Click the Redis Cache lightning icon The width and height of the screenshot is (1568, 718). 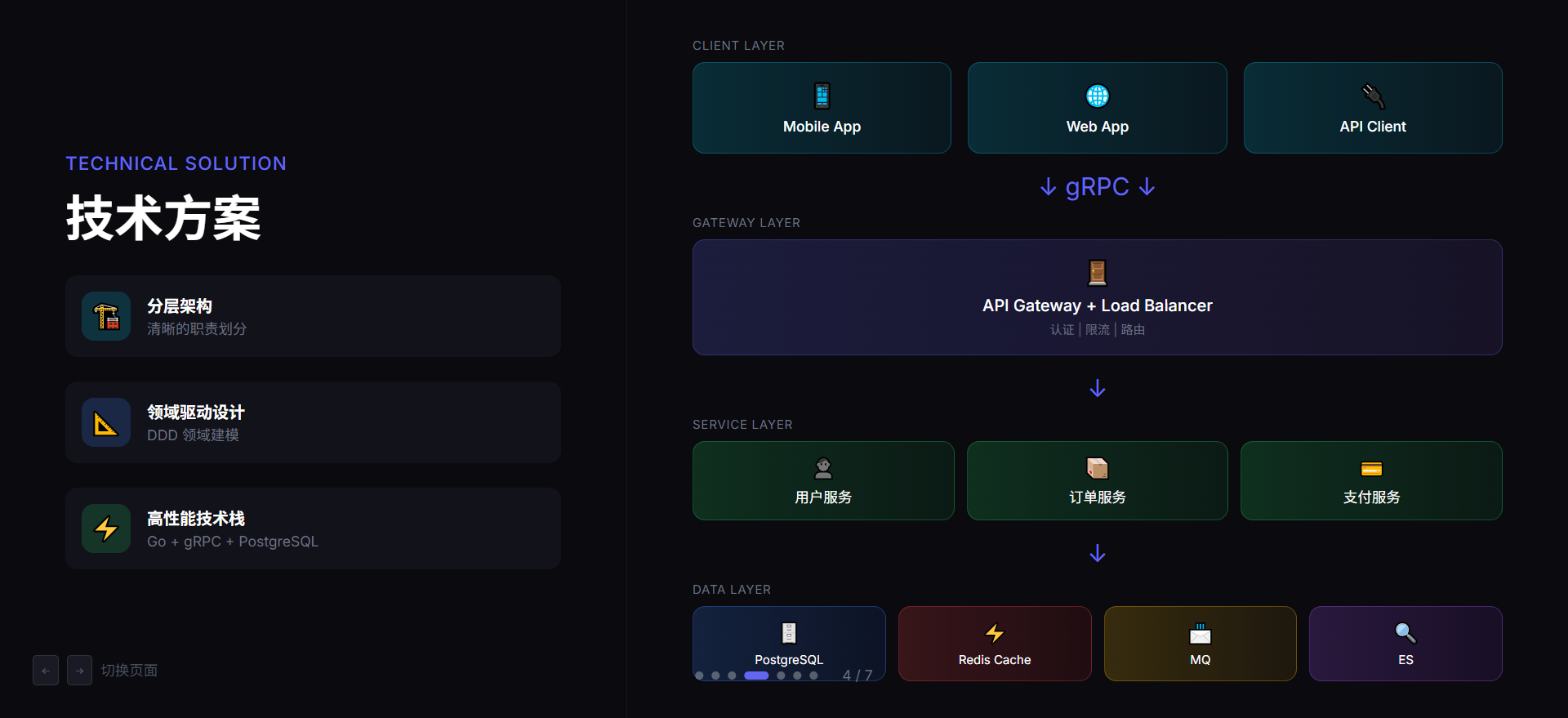[995, 633]
